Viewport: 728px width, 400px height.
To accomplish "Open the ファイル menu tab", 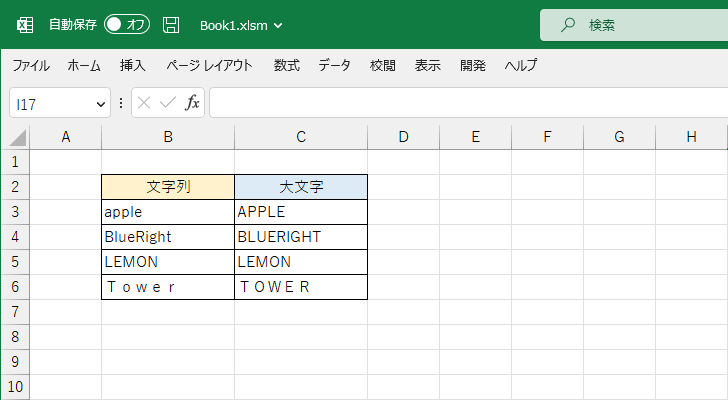I will pyautogui.click(x=31, y=65).
